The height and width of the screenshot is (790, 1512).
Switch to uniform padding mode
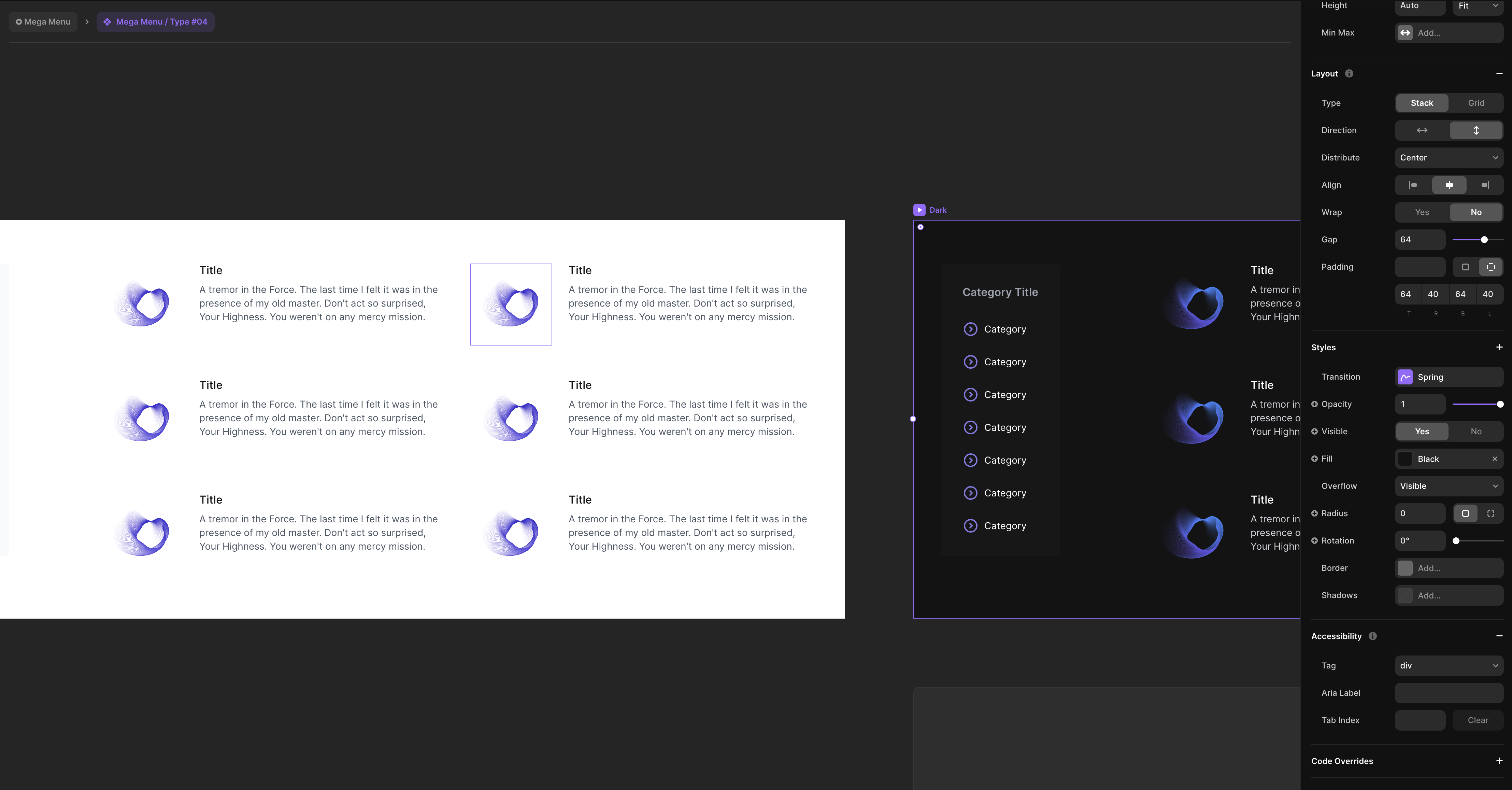tap(1465, 267)
